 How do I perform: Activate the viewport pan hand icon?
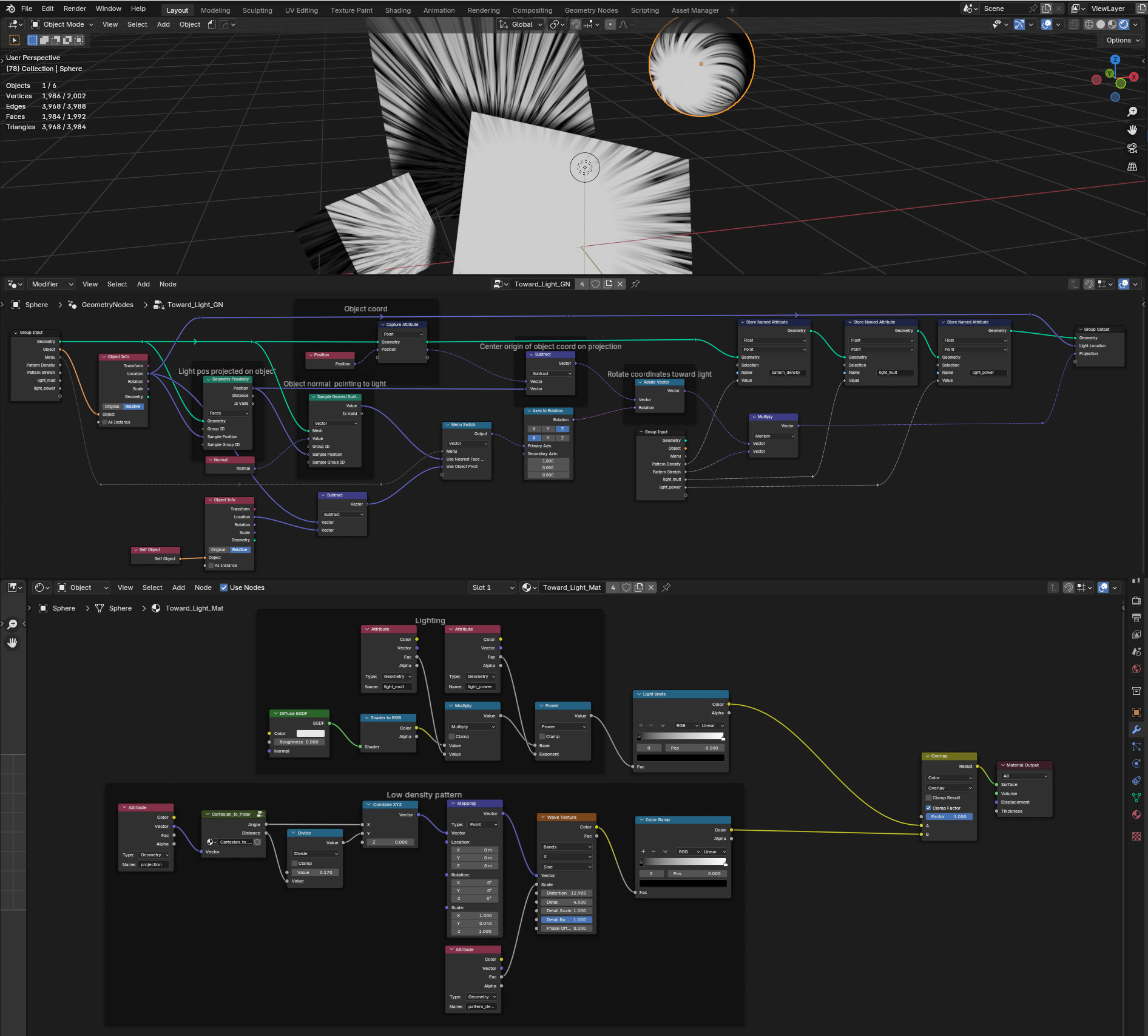(1132, 130)
